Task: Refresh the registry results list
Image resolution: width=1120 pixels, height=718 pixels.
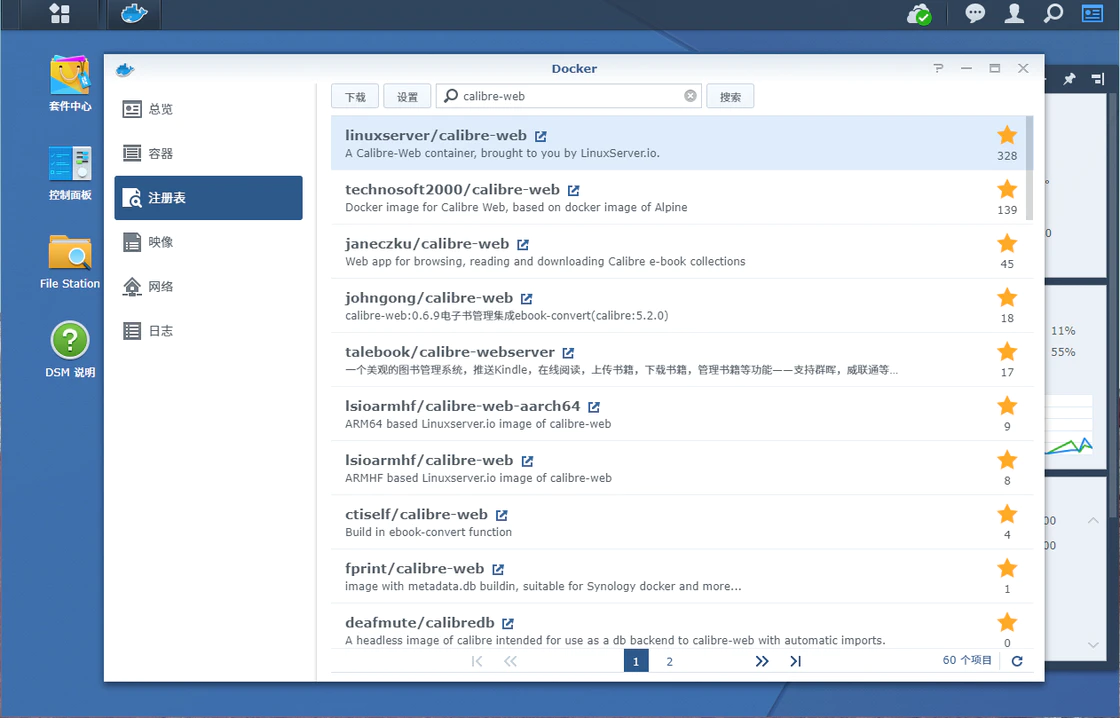Action: click(x=1017, y=661)
